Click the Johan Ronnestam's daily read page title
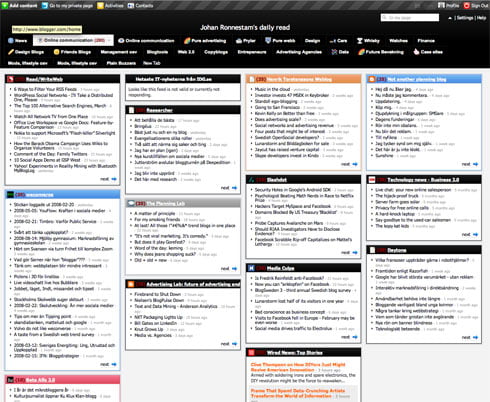This screenshot has height=402, width=490. tap(245, 28)
